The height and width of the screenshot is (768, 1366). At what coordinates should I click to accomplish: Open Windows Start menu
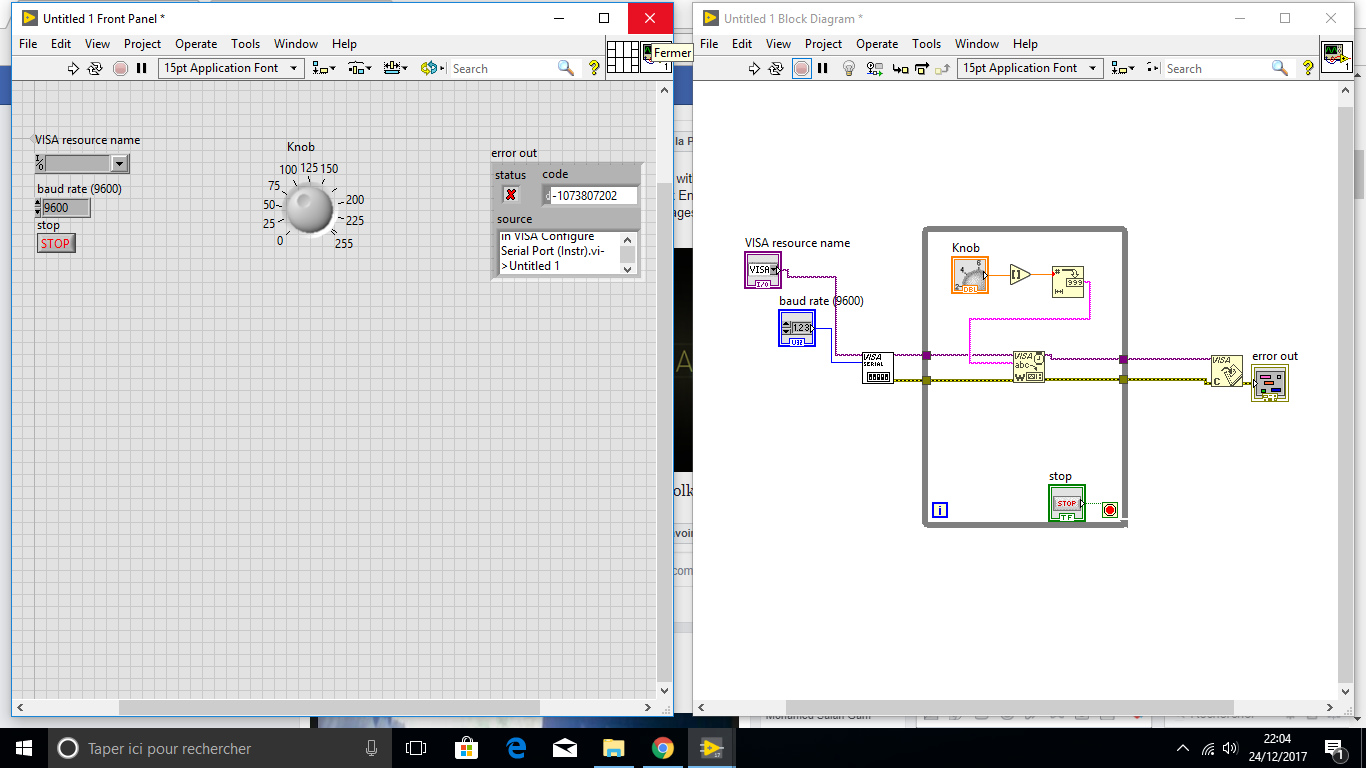click(x=23, y=748)
